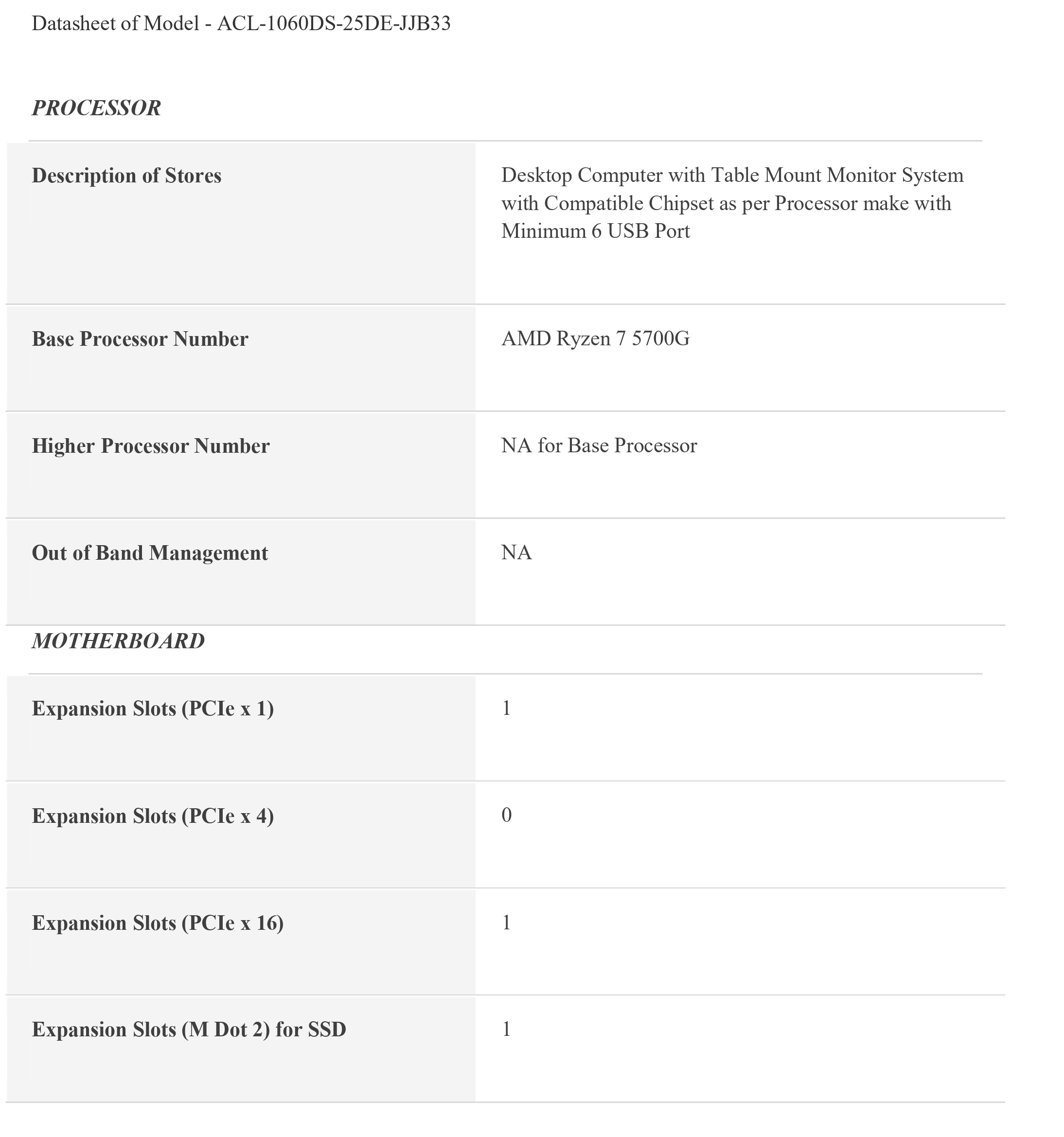Select the Expansion Slots (PCIe x 16) label
The image size is (1064, 1137).
157,923
